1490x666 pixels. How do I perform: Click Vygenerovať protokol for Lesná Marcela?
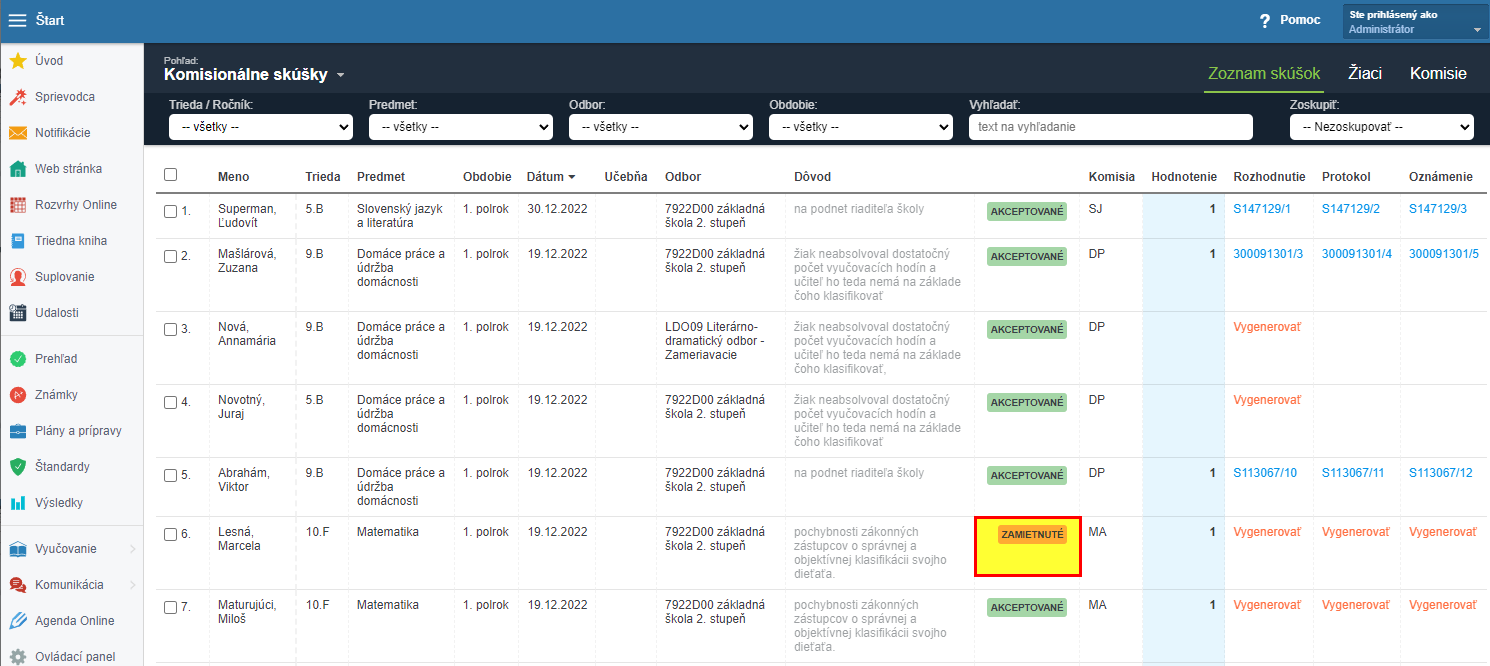[x=1355, y=532]
